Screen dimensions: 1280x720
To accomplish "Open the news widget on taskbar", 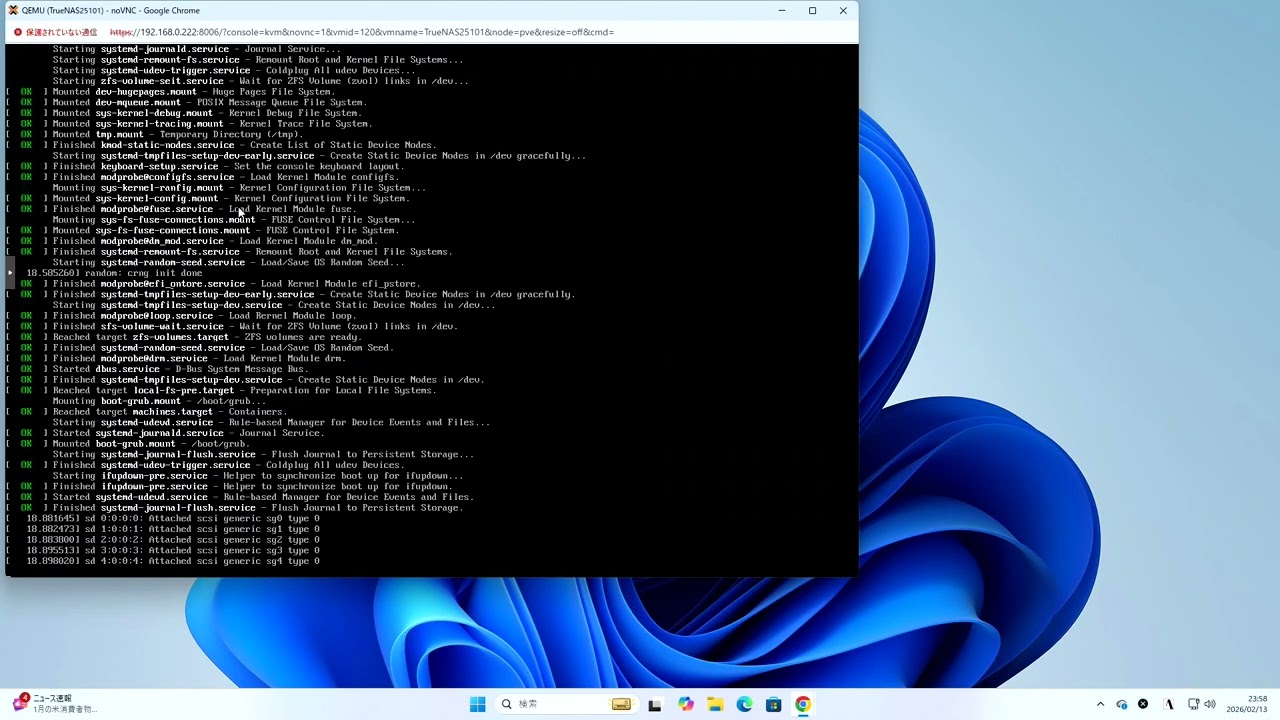I will (x=54, y=703).
